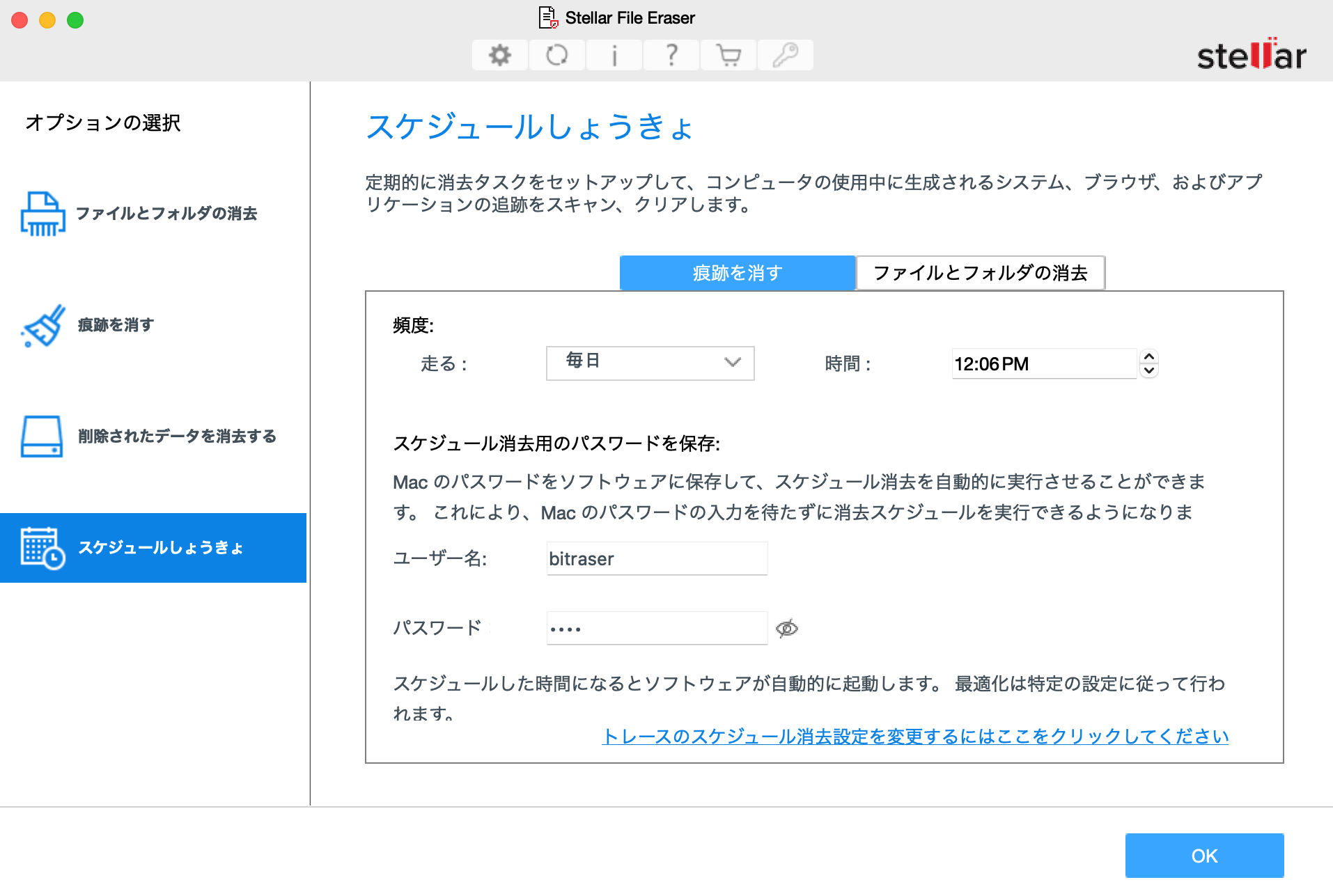The image size is (1333, 896).
Task: Open sidebar item 痕跡を消す
Action: coord(153,325)
